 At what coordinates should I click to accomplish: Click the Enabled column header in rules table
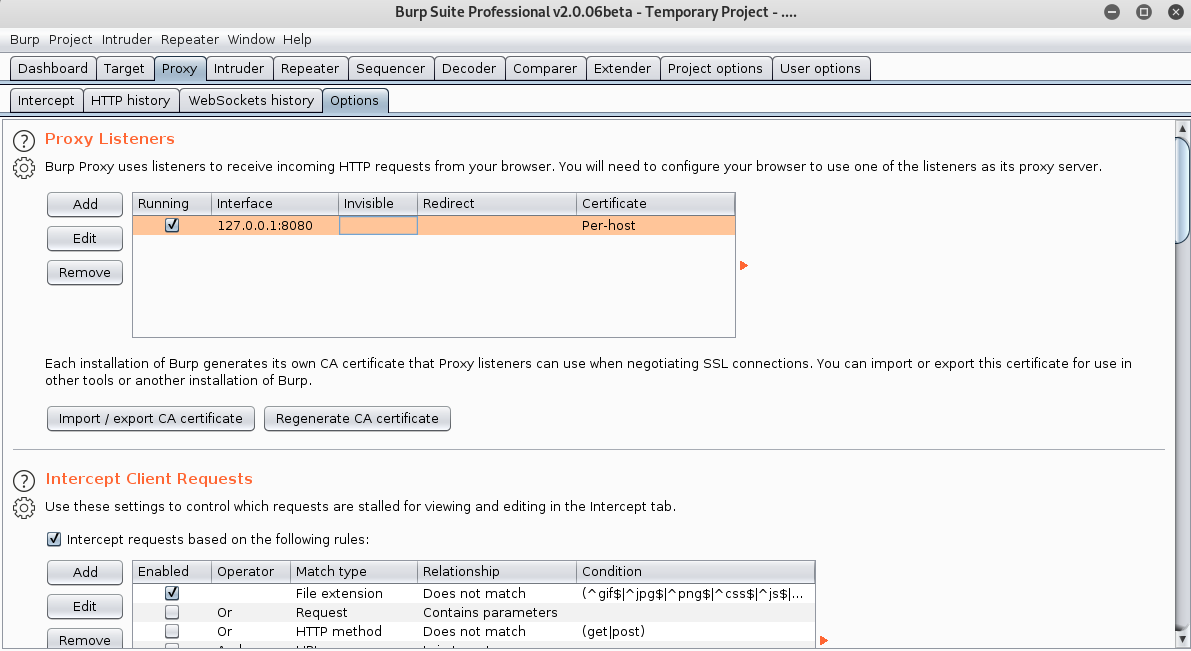click(x=172, y=571)
